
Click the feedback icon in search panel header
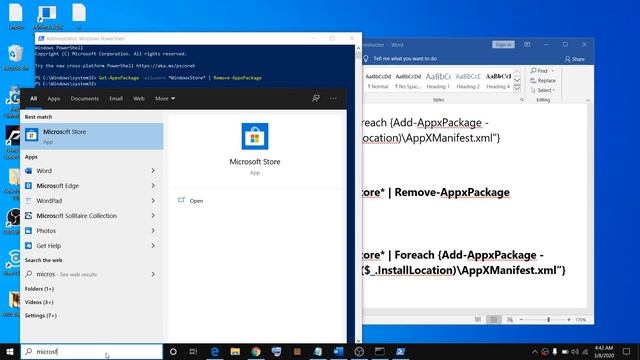pyautogui.click(x=316, y=98)
